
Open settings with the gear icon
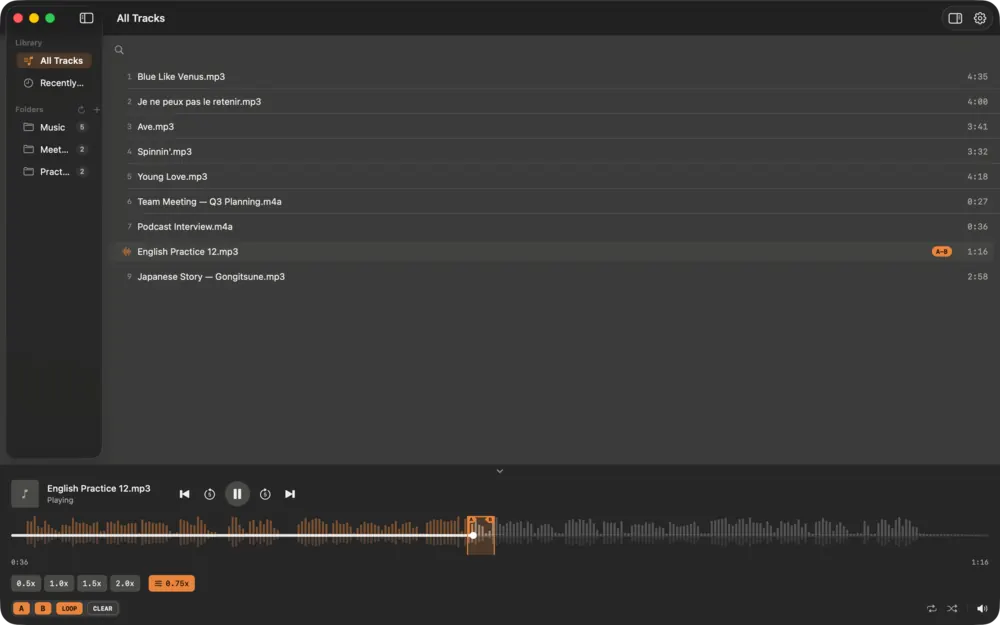(x=980, y=18)
